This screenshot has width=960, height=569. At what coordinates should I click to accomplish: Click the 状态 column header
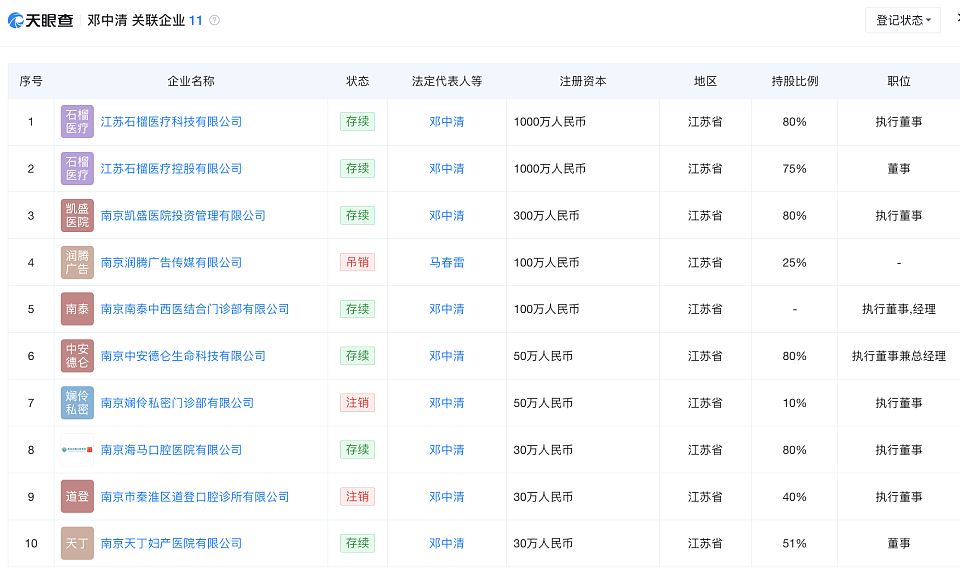[x=358, y=81]
